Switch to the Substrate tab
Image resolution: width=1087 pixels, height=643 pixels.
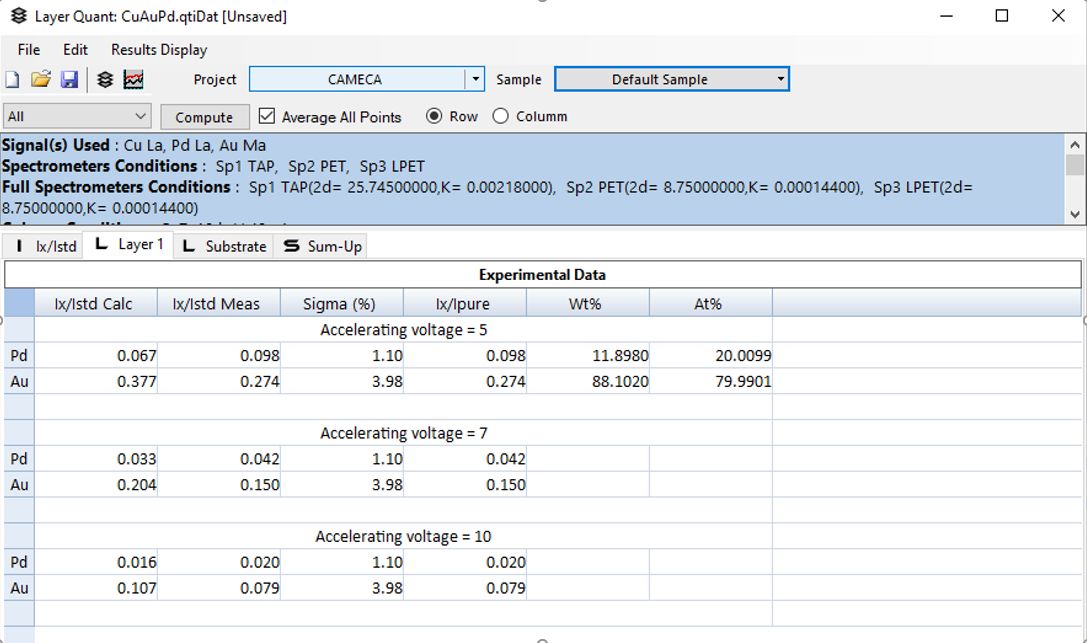(225, 246)
